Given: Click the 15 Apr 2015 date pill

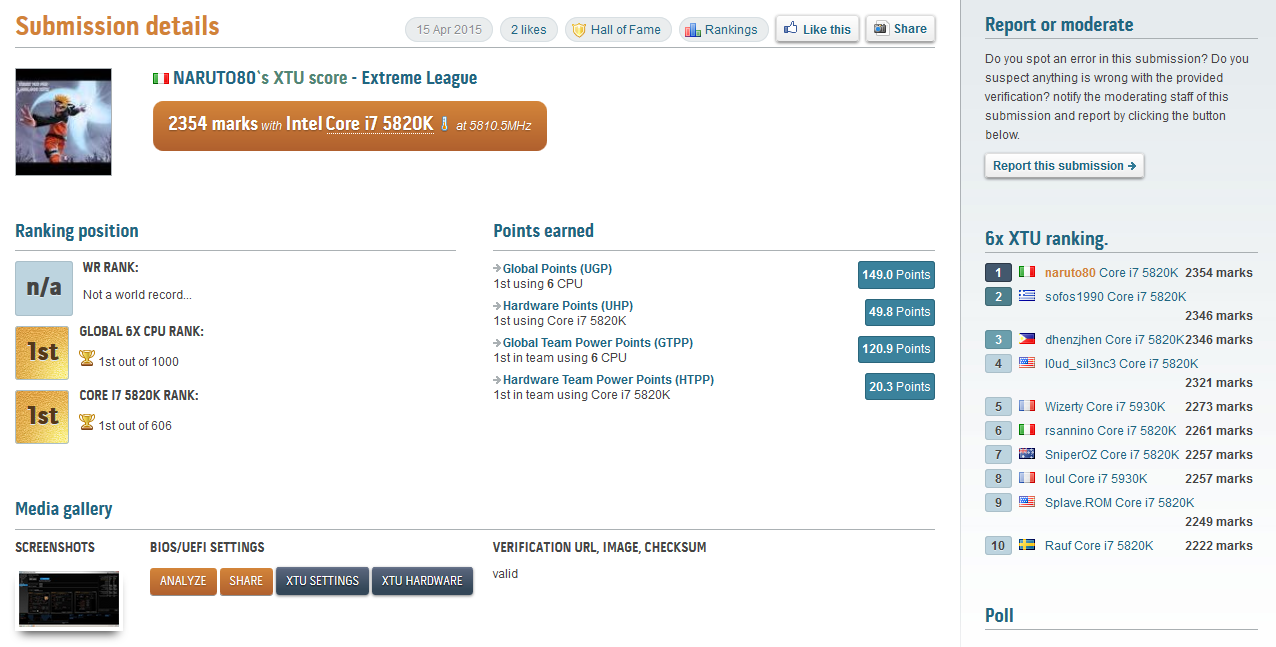Looking at the screenshot, I should pyautogui.click(x=450, y=30).
